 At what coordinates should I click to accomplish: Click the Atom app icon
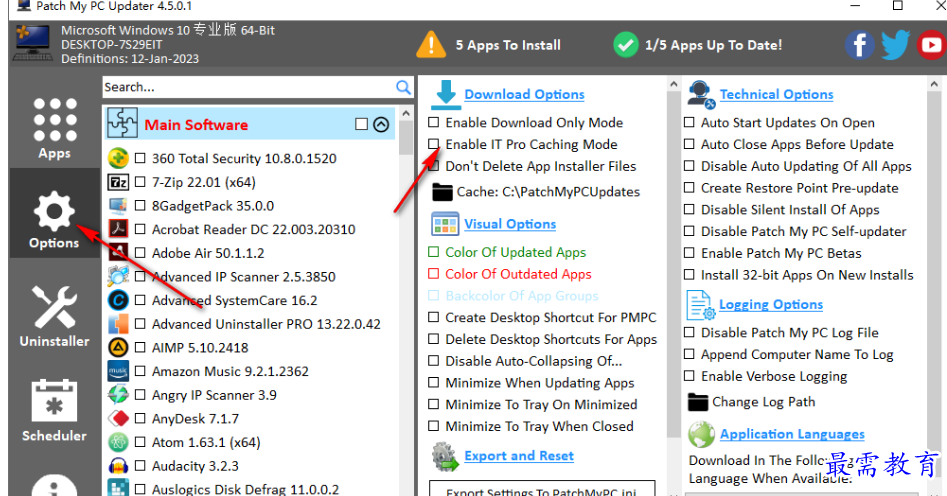pos(118,442)
